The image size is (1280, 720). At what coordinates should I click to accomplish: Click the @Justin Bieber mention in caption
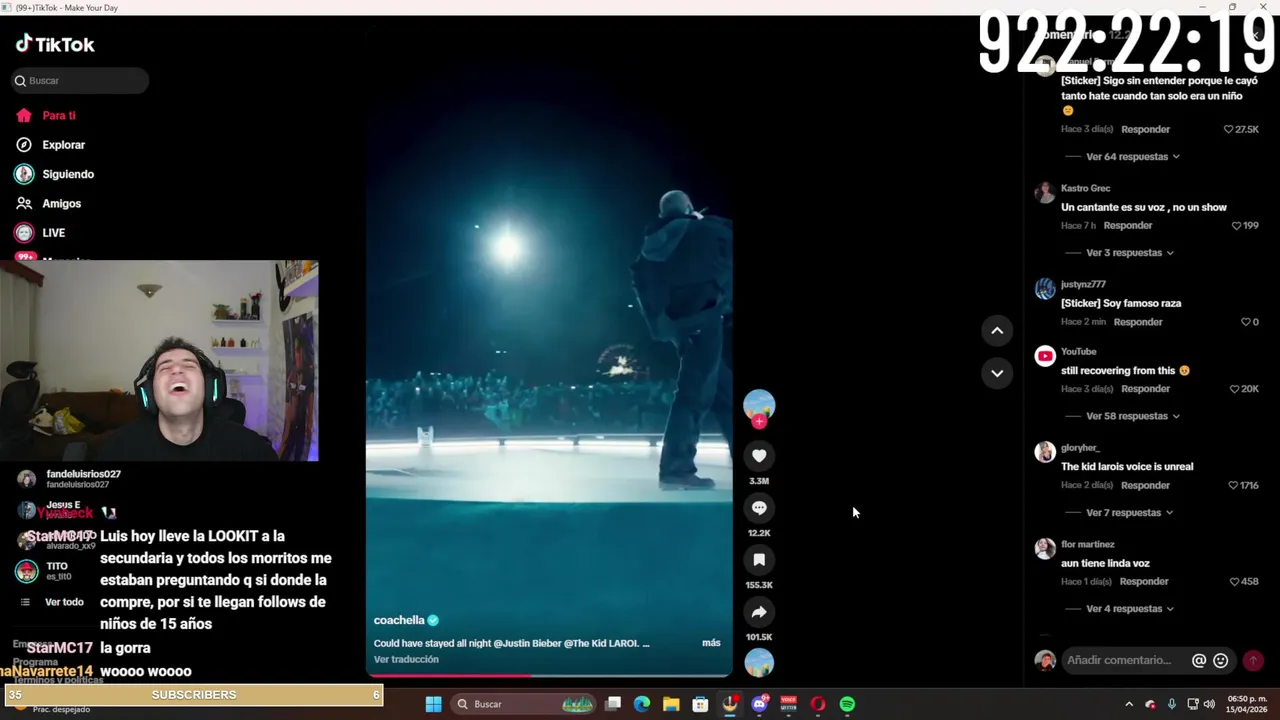pos(527,643)
